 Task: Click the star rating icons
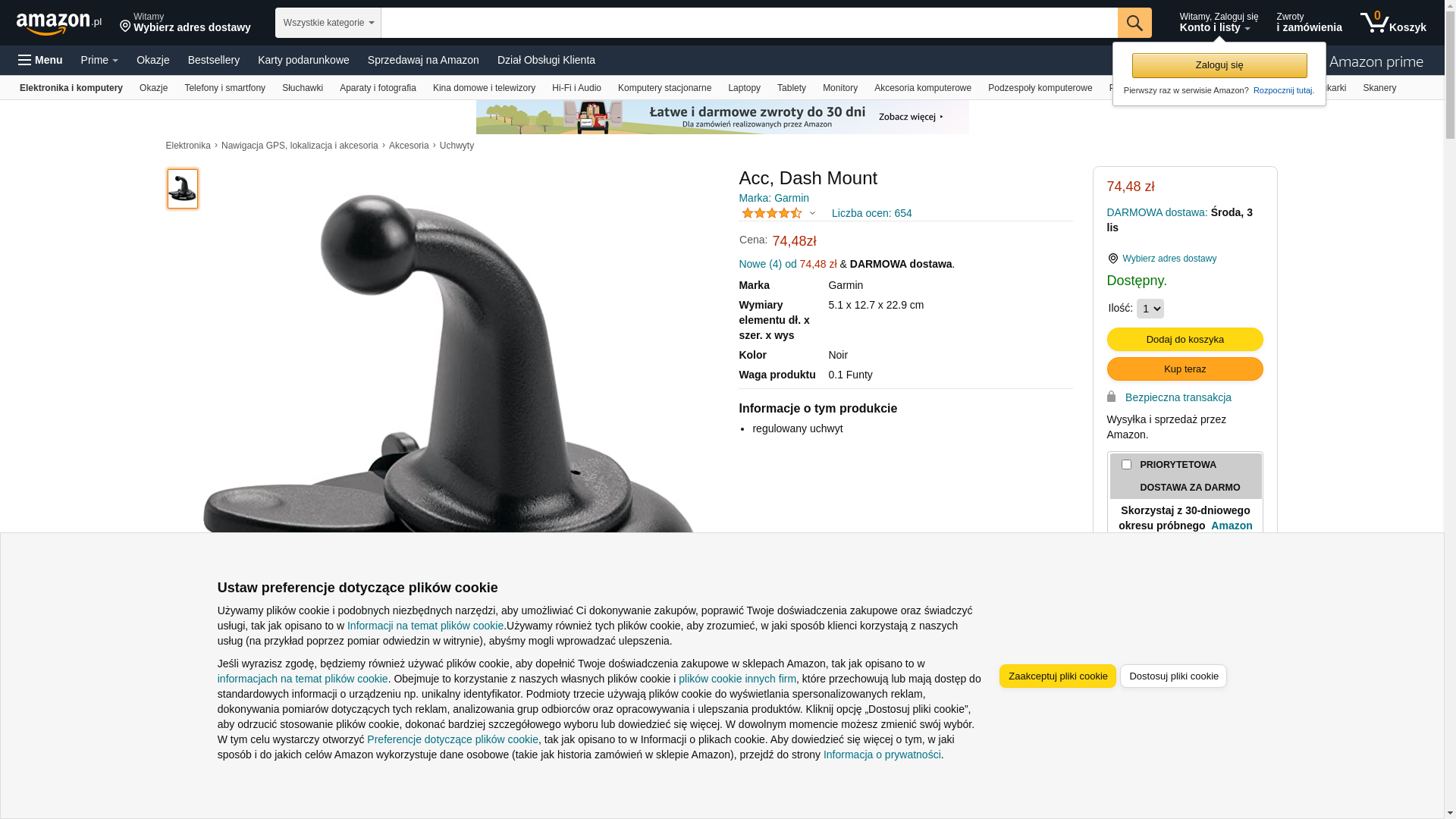(x=772, y=213)
